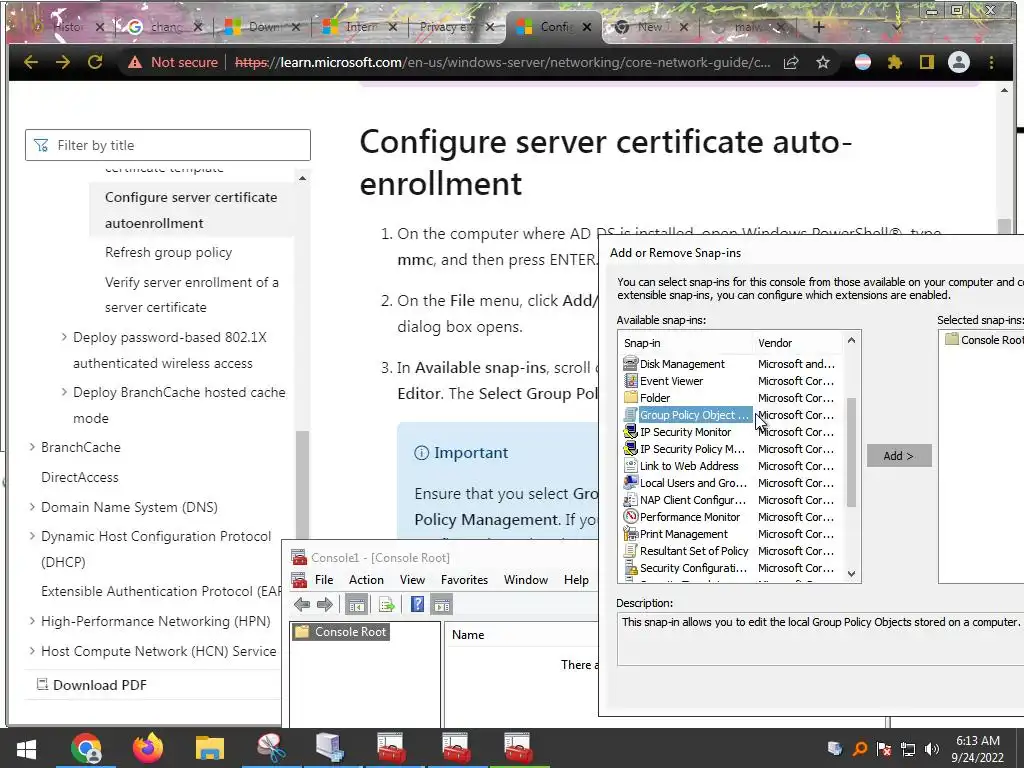1024x768 pixels.
Task: Expand Host Compute Network (HCN) Service
Action: point(32,651)
